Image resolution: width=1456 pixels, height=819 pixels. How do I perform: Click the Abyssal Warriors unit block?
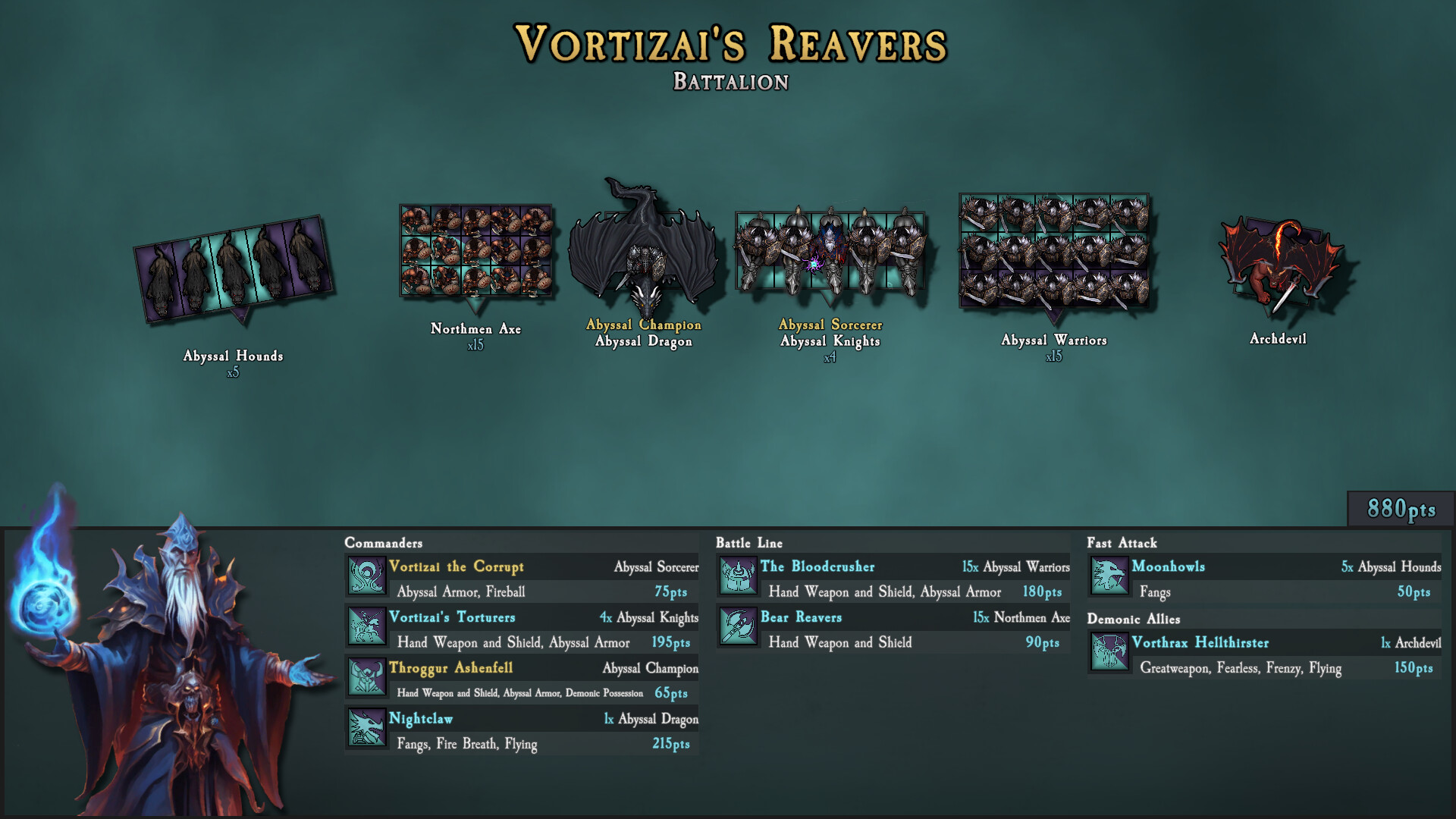[1054, 252]
